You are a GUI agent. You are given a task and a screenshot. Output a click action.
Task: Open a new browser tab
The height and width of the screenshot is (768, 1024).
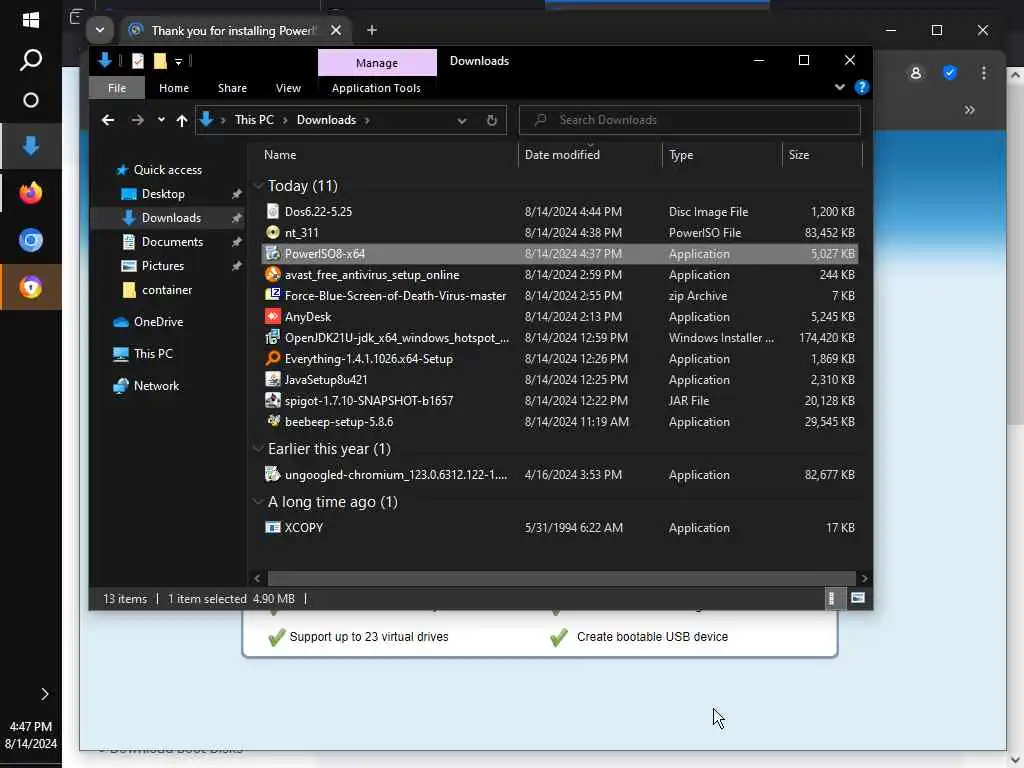coord(372,30)
